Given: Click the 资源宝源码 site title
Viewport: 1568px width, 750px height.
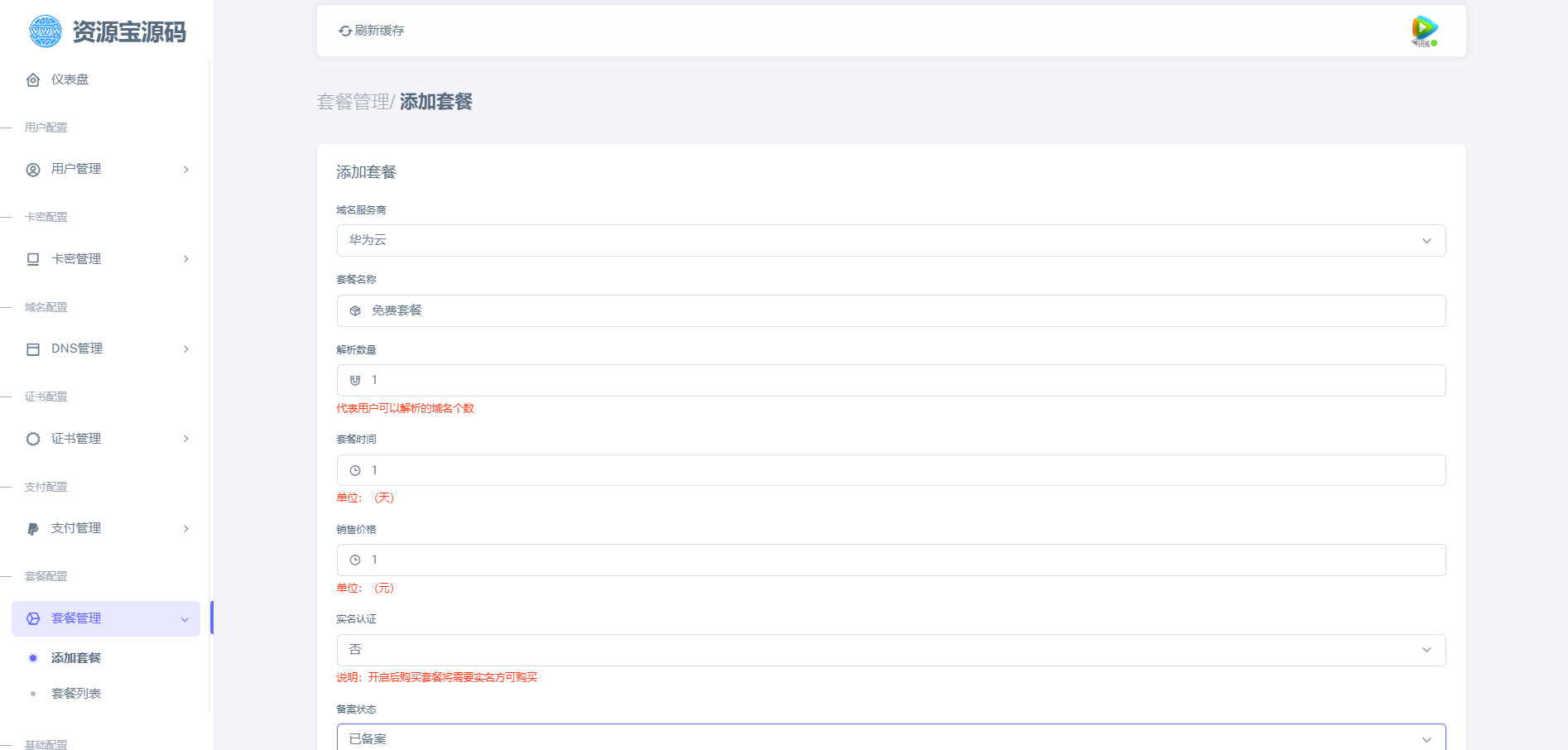Looking at the screenshot, I should point(129,31).
